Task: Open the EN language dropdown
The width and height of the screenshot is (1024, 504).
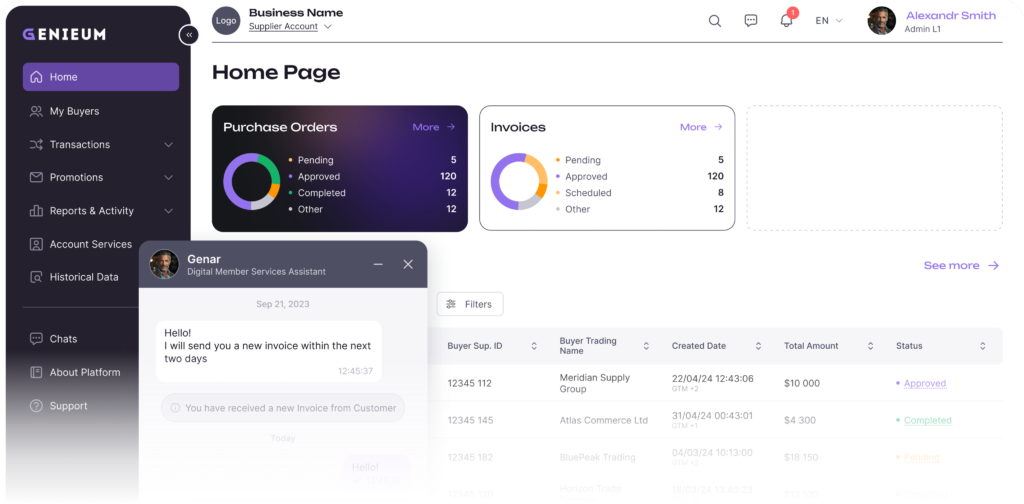Action: [828, 21]
